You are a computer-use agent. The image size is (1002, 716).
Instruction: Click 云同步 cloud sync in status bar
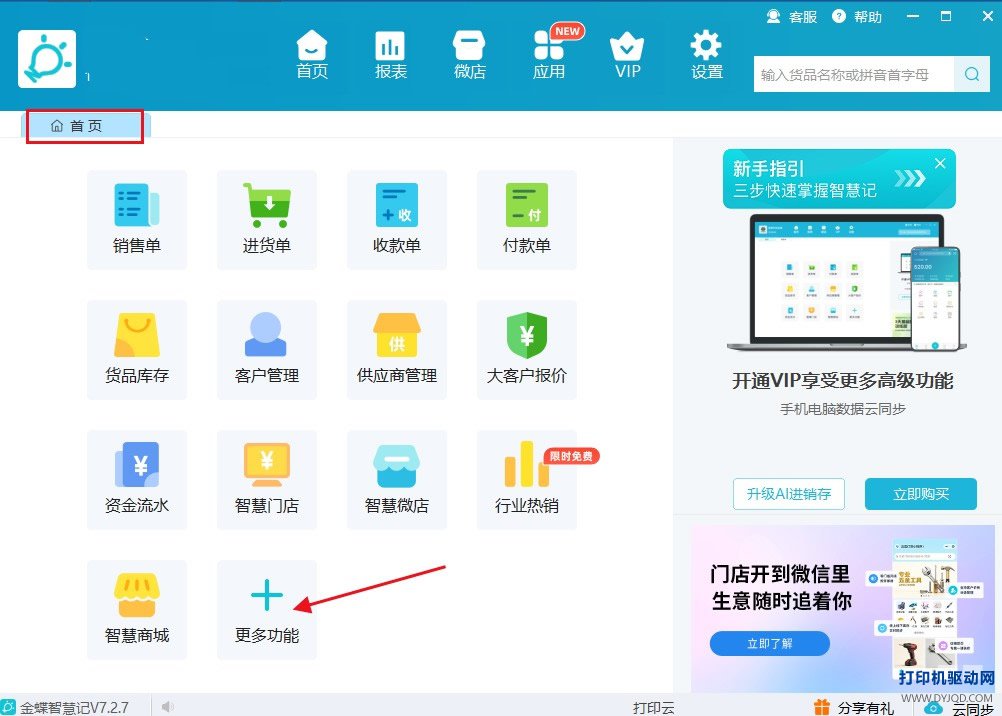pyautogui.click(x=960, y=708)
